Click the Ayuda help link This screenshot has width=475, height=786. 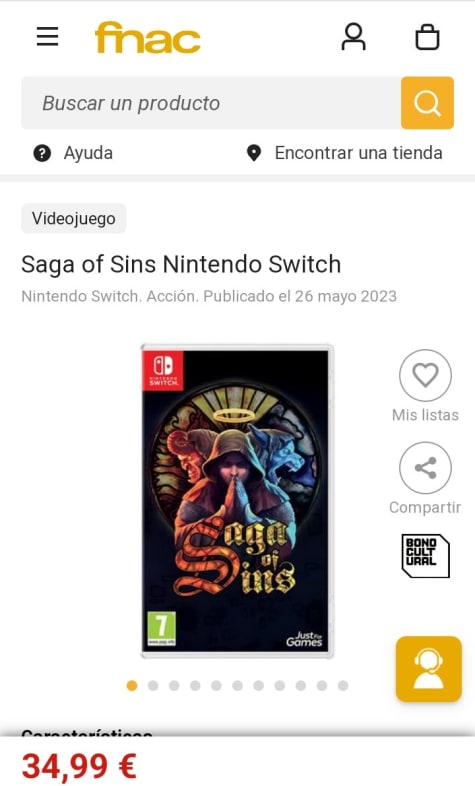click(x=88, y=153)
